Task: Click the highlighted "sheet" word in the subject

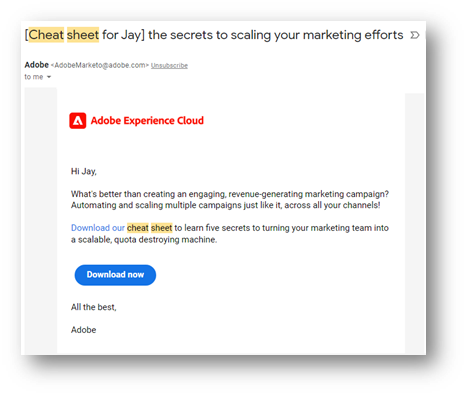Action: (x=83, y=35)
